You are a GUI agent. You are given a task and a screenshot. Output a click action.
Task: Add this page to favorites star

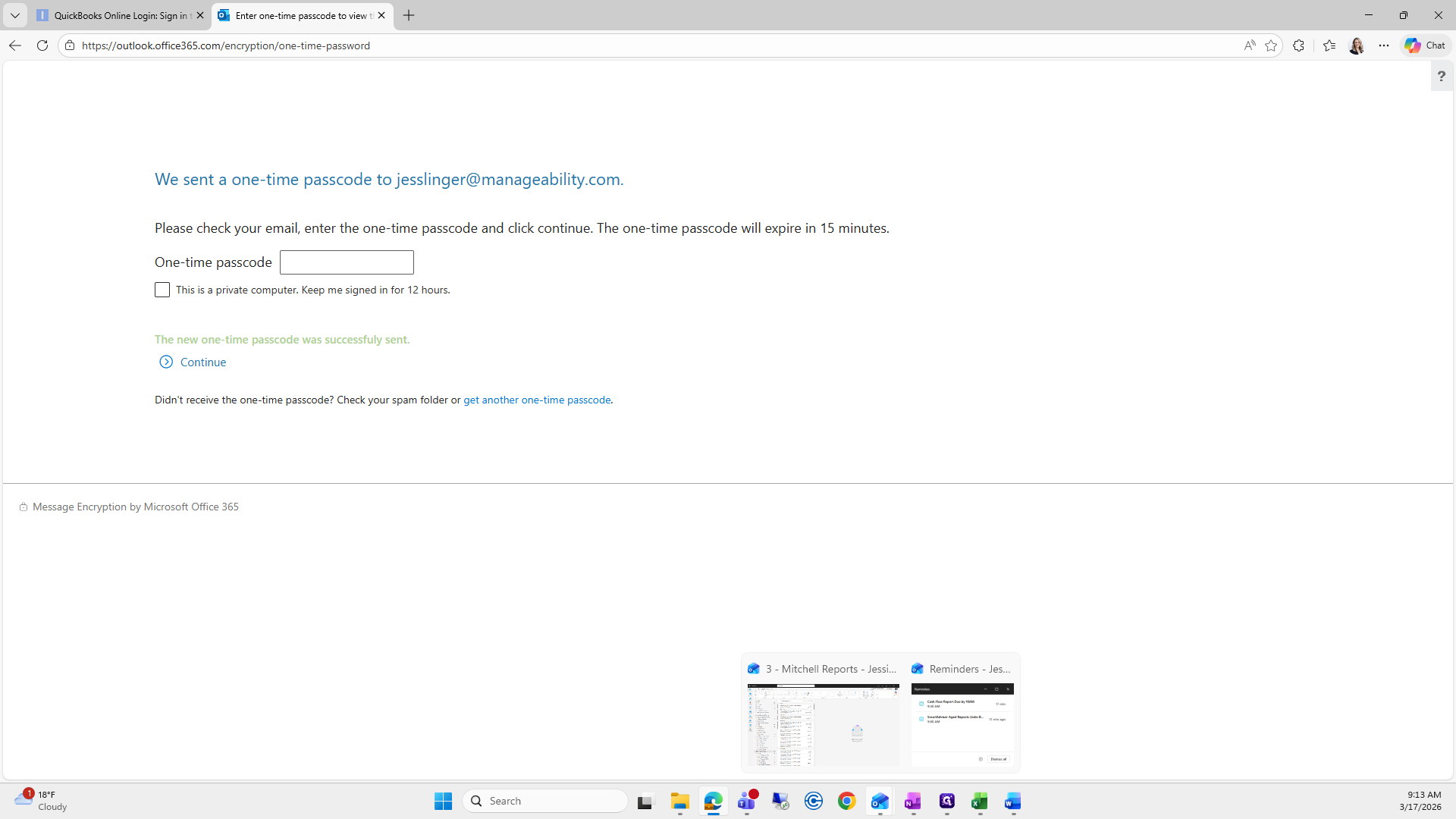[x=1271, y=45]
